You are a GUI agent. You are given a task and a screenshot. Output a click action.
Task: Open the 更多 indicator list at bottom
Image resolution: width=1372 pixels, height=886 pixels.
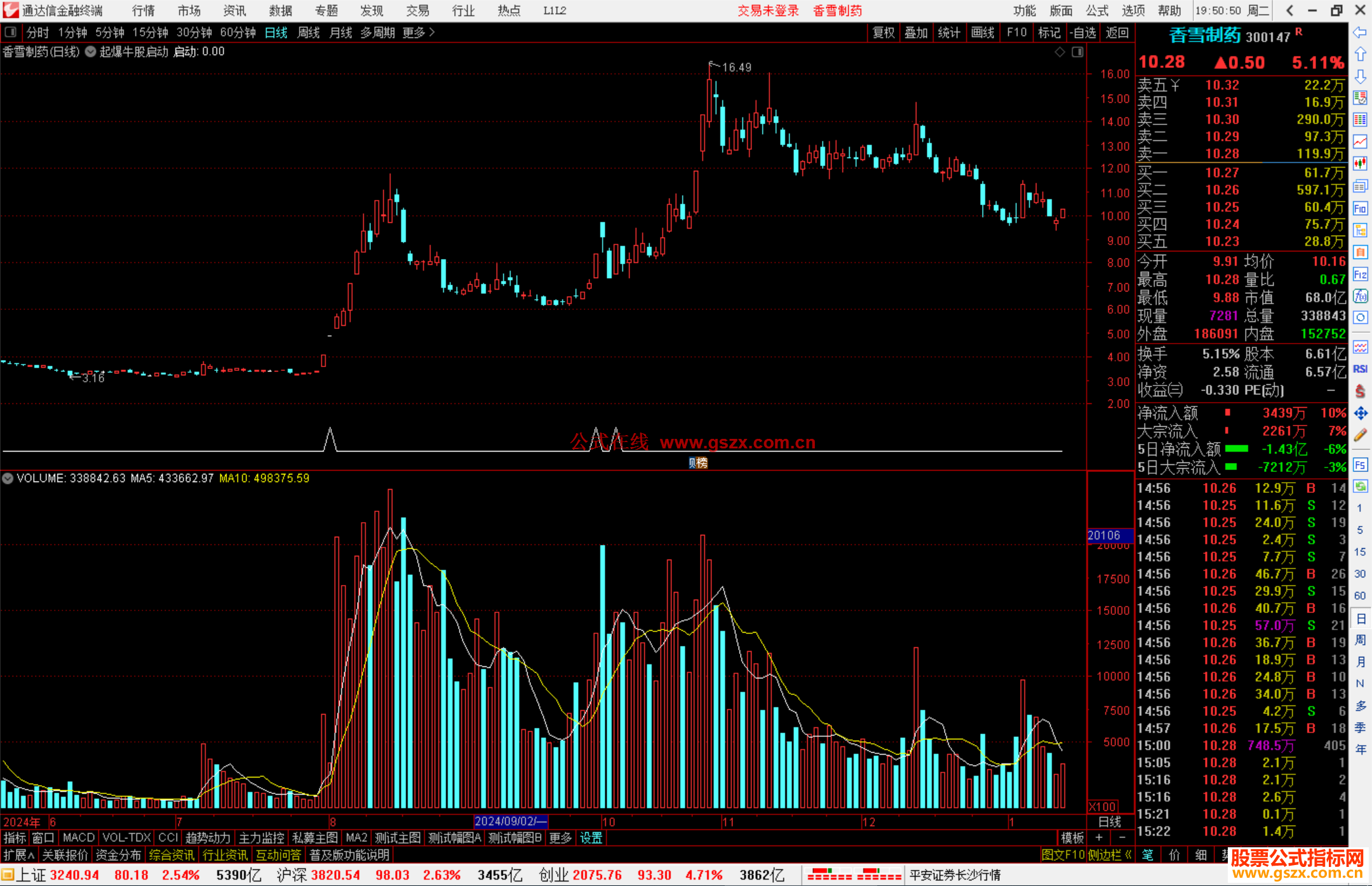pyautogui.click(x=560, y=838)
